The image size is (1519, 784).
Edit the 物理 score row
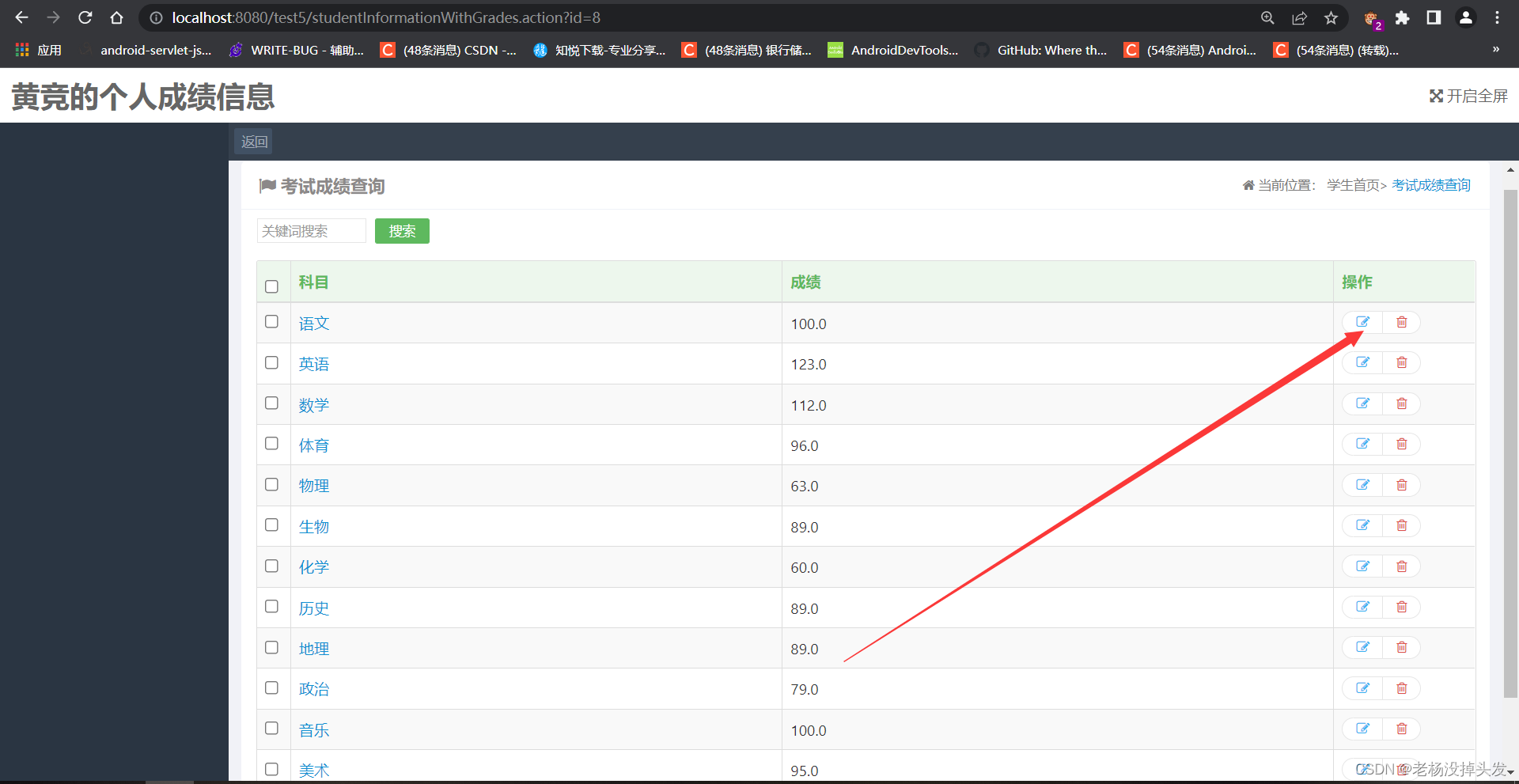pyautogui.click(x=1362, y=485)
